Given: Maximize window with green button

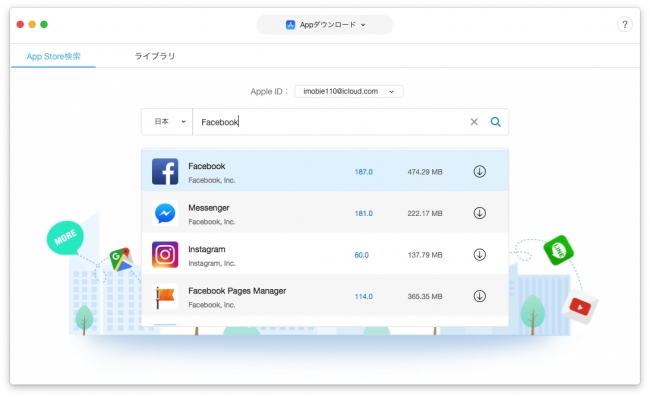Looking at the screenshot, I should [x=44, y=24].
